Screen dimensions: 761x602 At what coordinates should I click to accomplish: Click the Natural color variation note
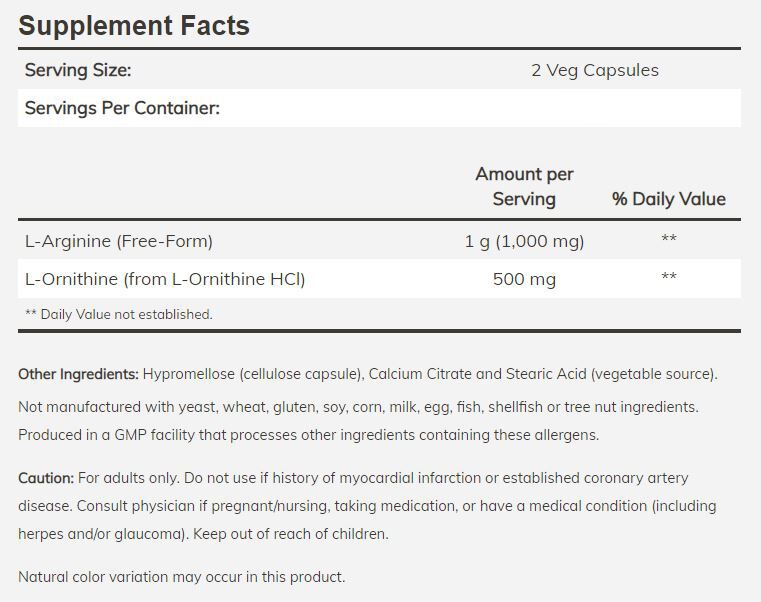coord(181,577)
